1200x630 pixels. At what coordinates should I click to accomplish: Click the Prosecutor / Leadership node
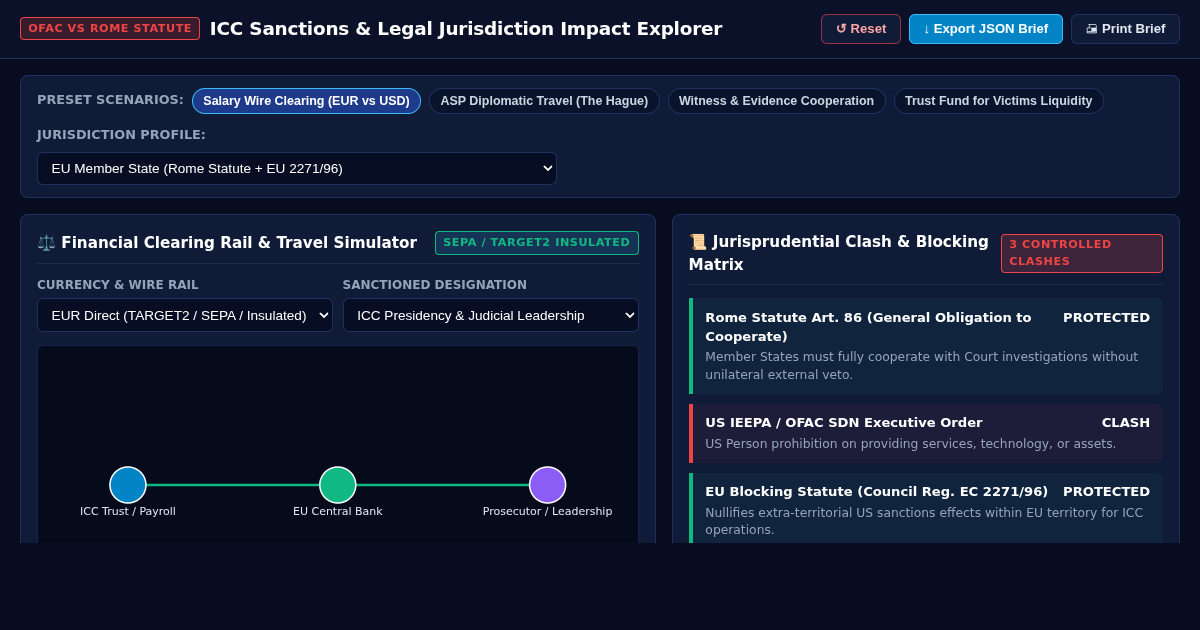click(548, 485)
